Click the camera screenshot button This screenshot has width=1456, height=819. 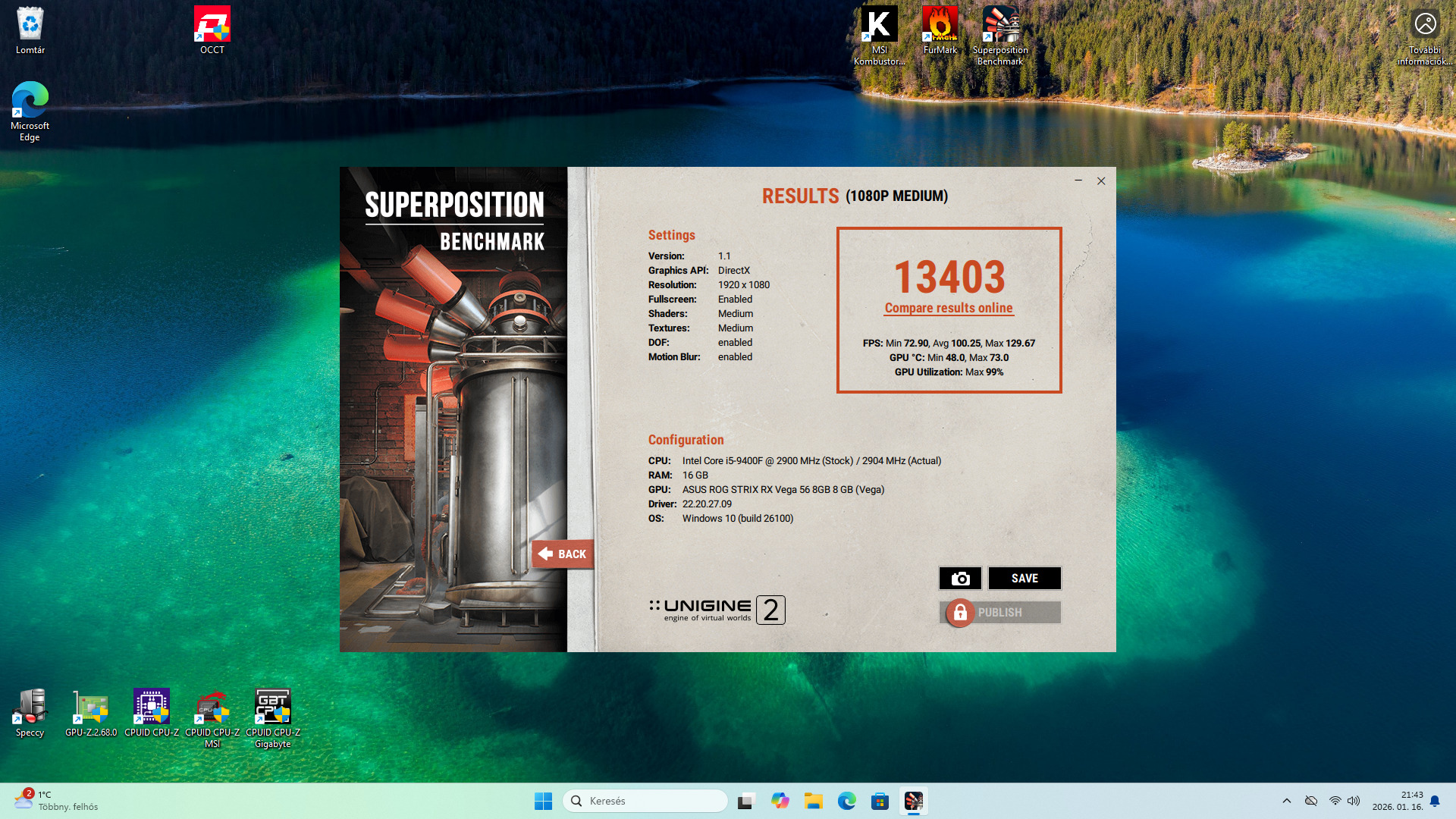(960, 579)
